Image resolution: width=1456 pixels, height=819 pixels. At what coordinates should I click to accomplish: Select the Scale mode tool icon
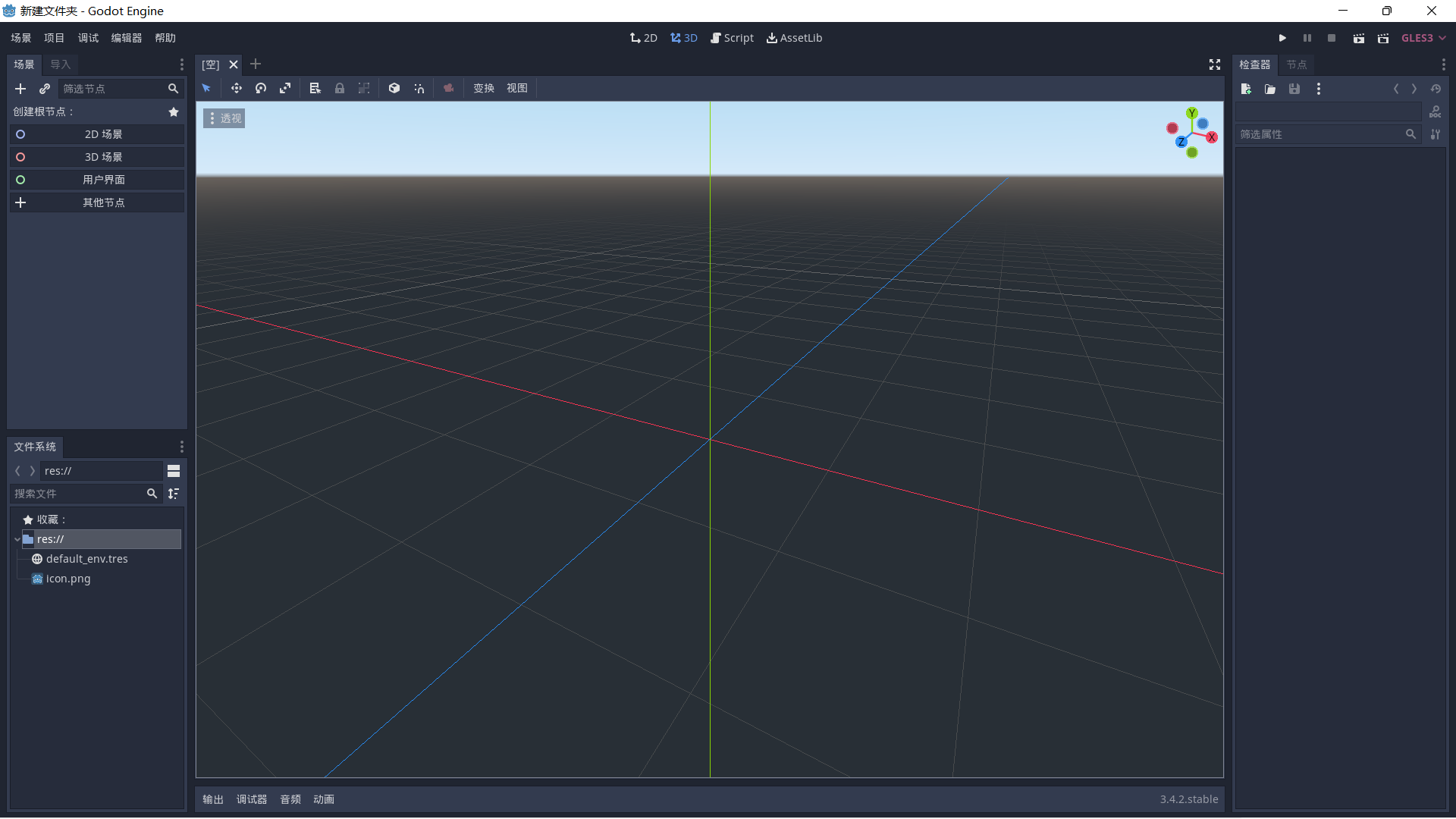point(285,89)
